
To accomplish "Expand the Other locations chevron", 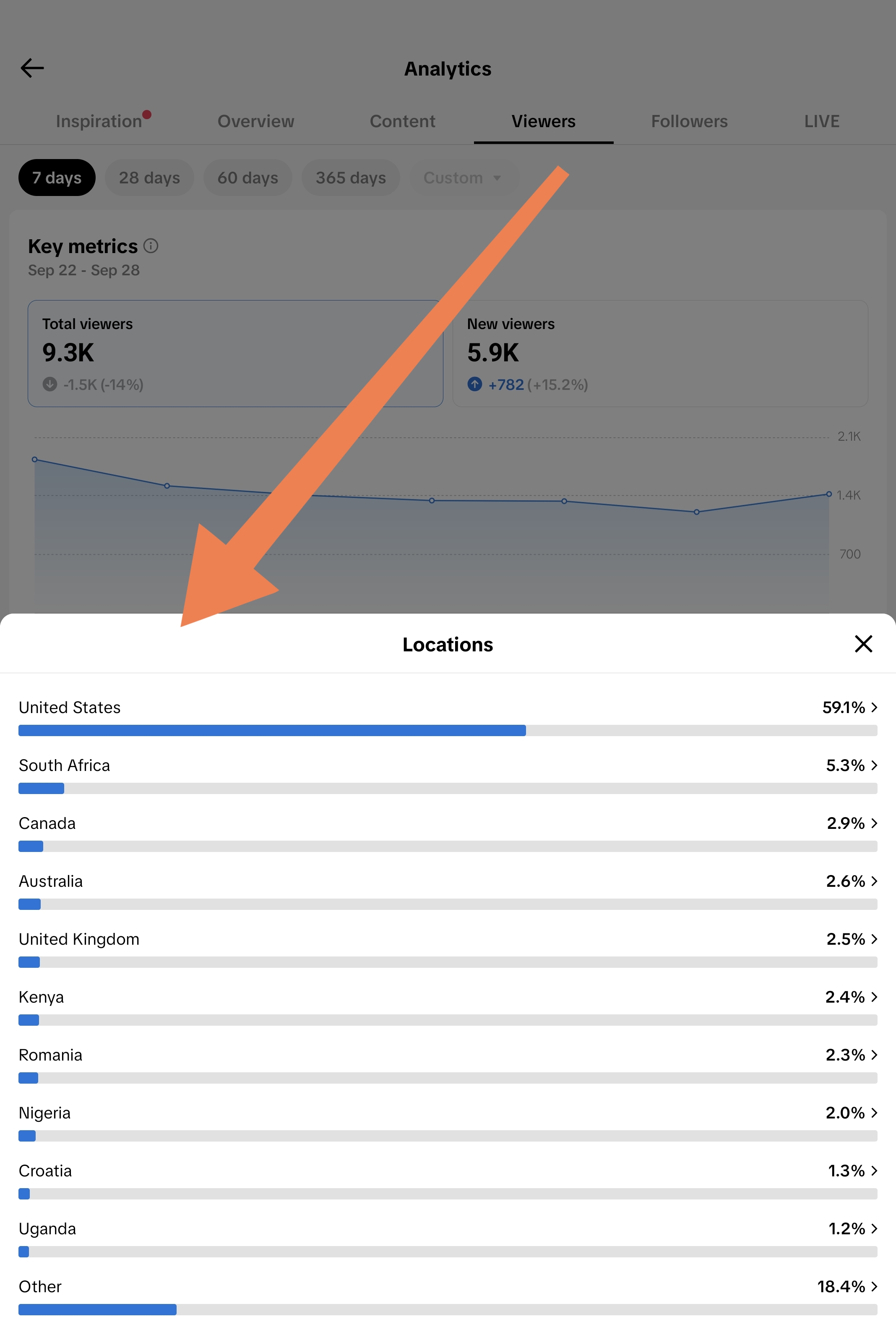I will pyautogui.click(x=874, y=1287).
